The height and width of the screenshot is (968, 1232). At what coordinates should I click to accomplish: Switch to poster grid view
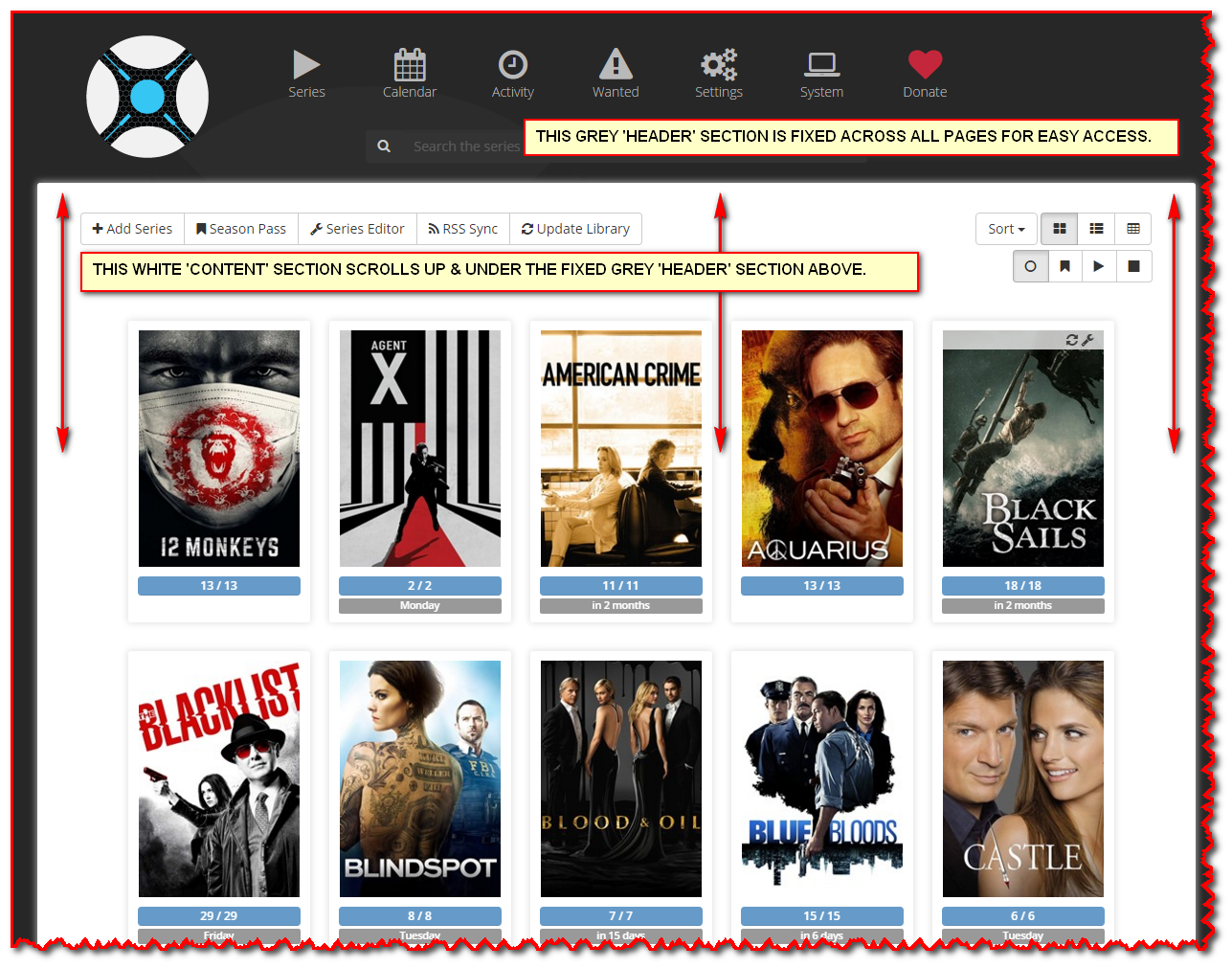pos(1060,229)
